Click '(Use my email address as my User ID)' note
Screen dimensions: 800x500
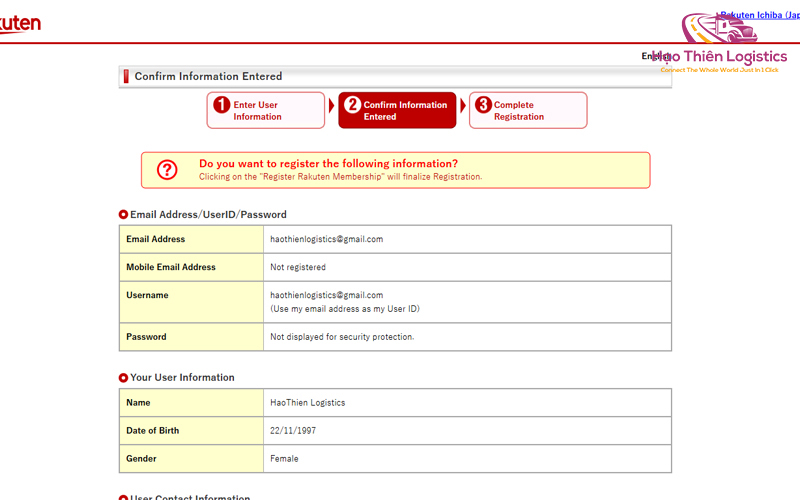pos(345,309)
